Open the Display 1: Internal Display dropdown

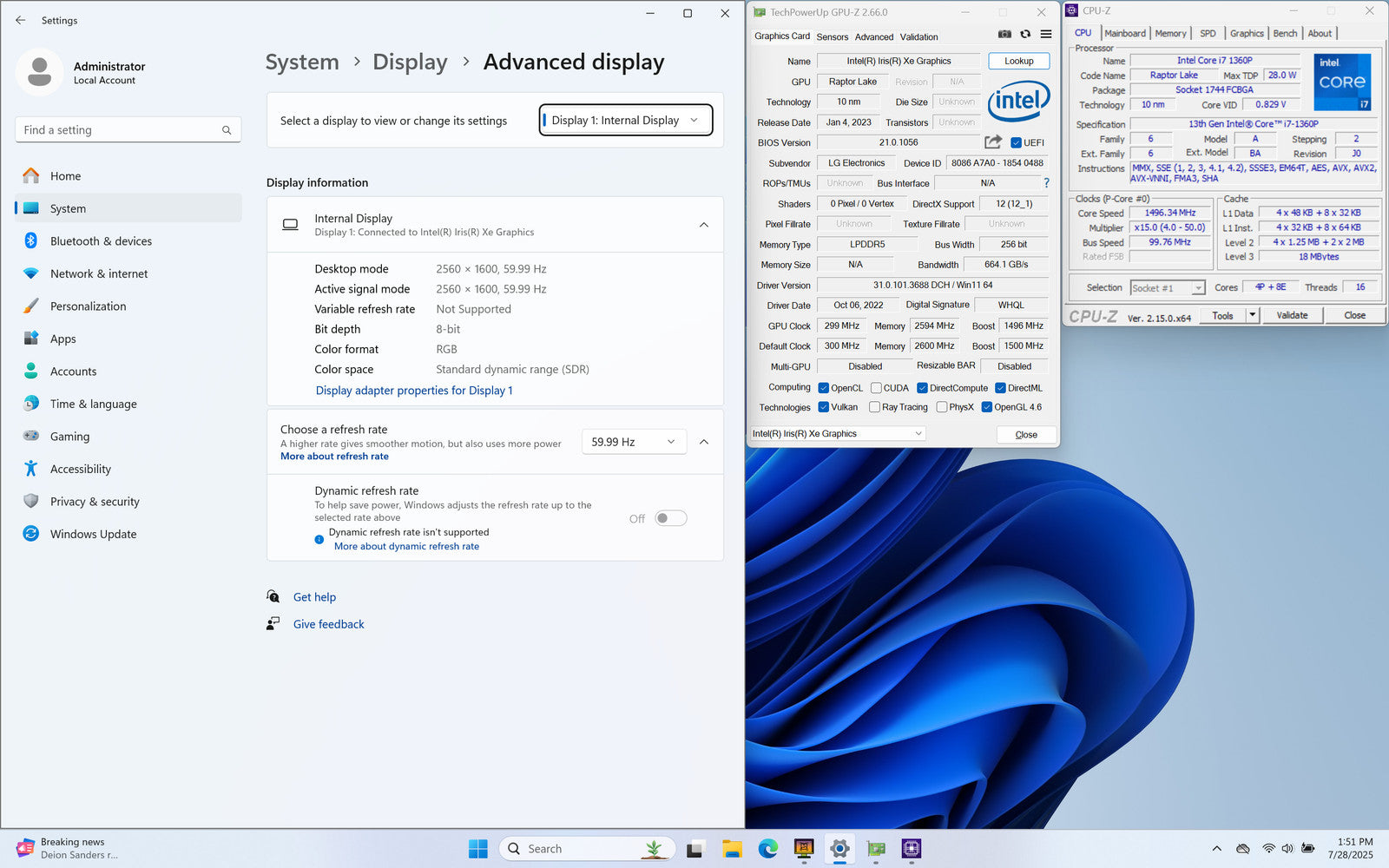point(625,121)
